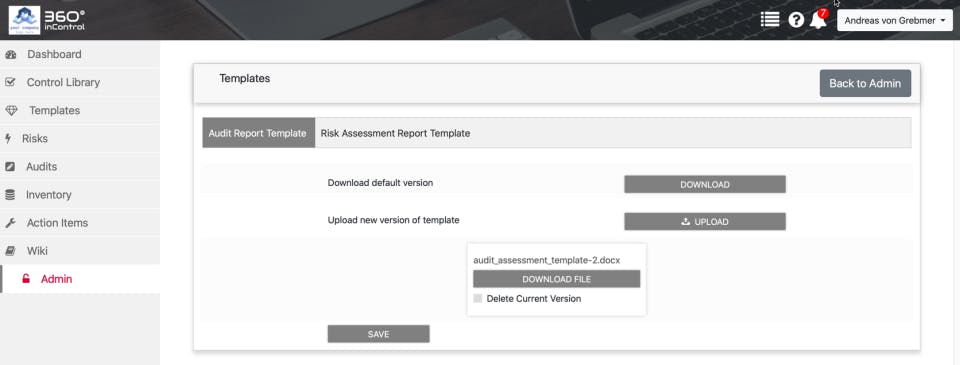Expand the Andreas von Grebmer user dropdown
Screen dimensions: 960x365
894,20
